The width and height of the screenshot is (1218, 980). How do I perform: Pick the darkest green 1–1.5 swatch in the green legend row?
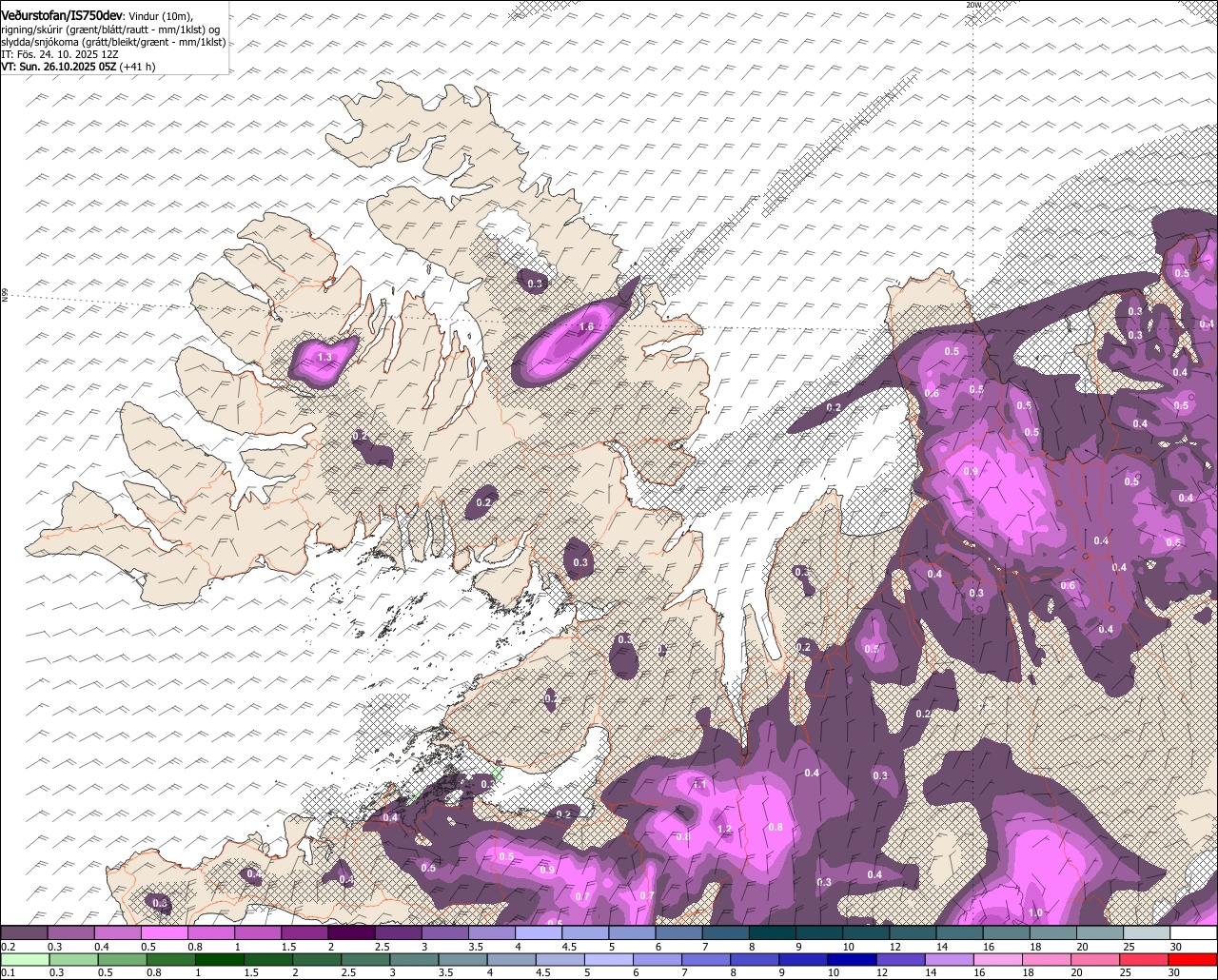coord(222,960)
